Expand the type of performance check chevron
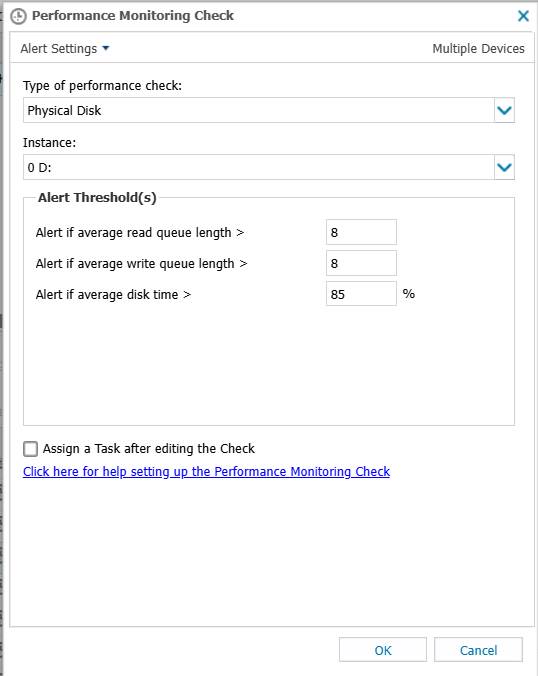The image size is (538, 676). (x=504, y=110)
